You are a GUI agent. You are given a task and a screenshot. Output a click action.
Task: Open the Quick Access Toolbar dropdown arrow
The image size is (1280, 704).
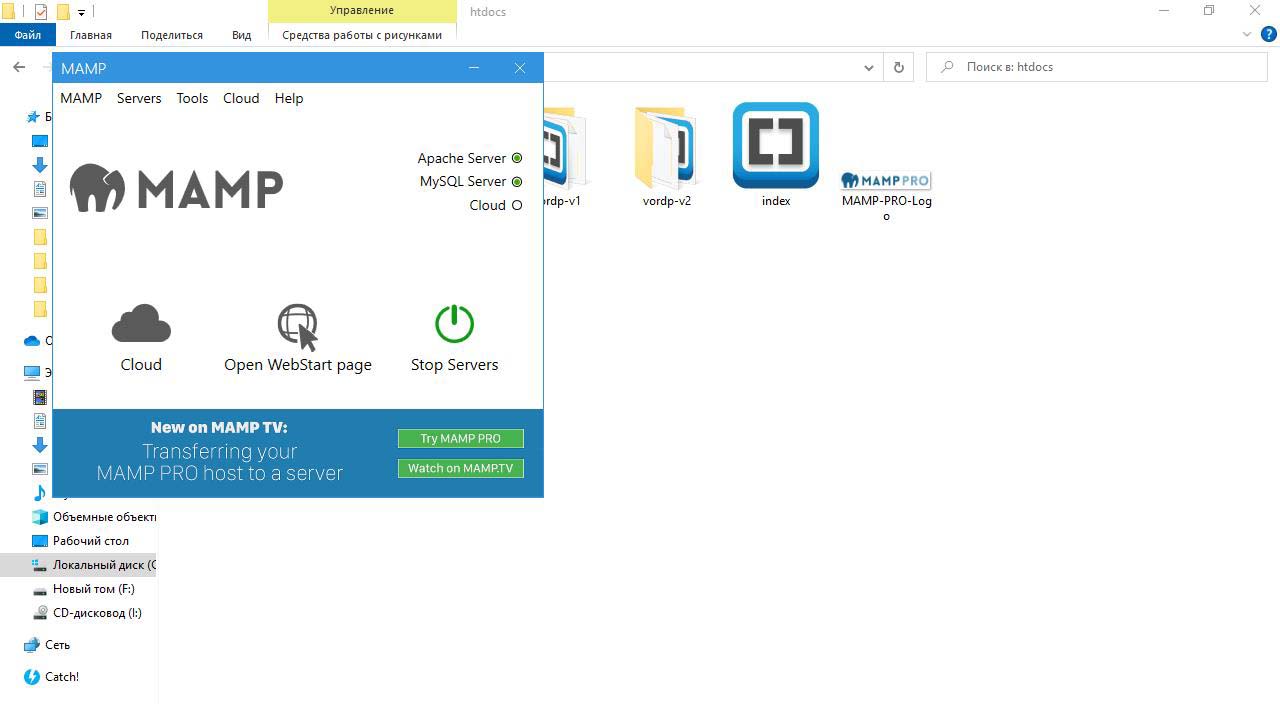click(82, 13)
